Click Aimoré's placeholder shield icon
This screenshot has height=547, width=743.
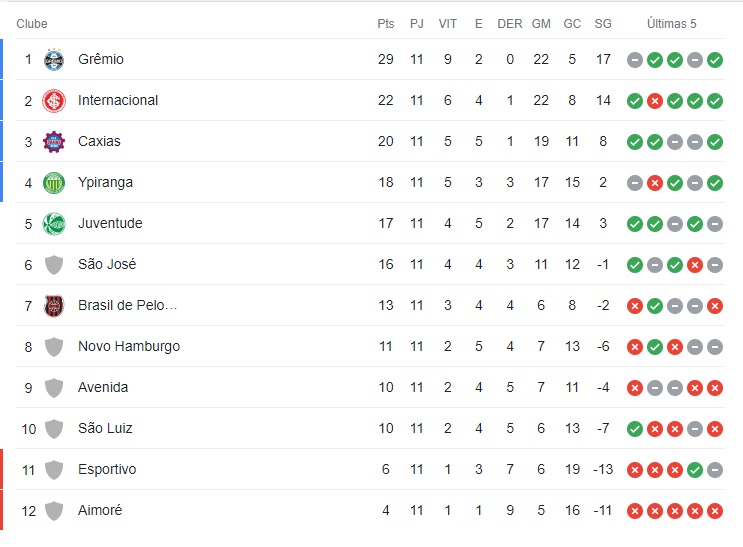pos(54,511)
